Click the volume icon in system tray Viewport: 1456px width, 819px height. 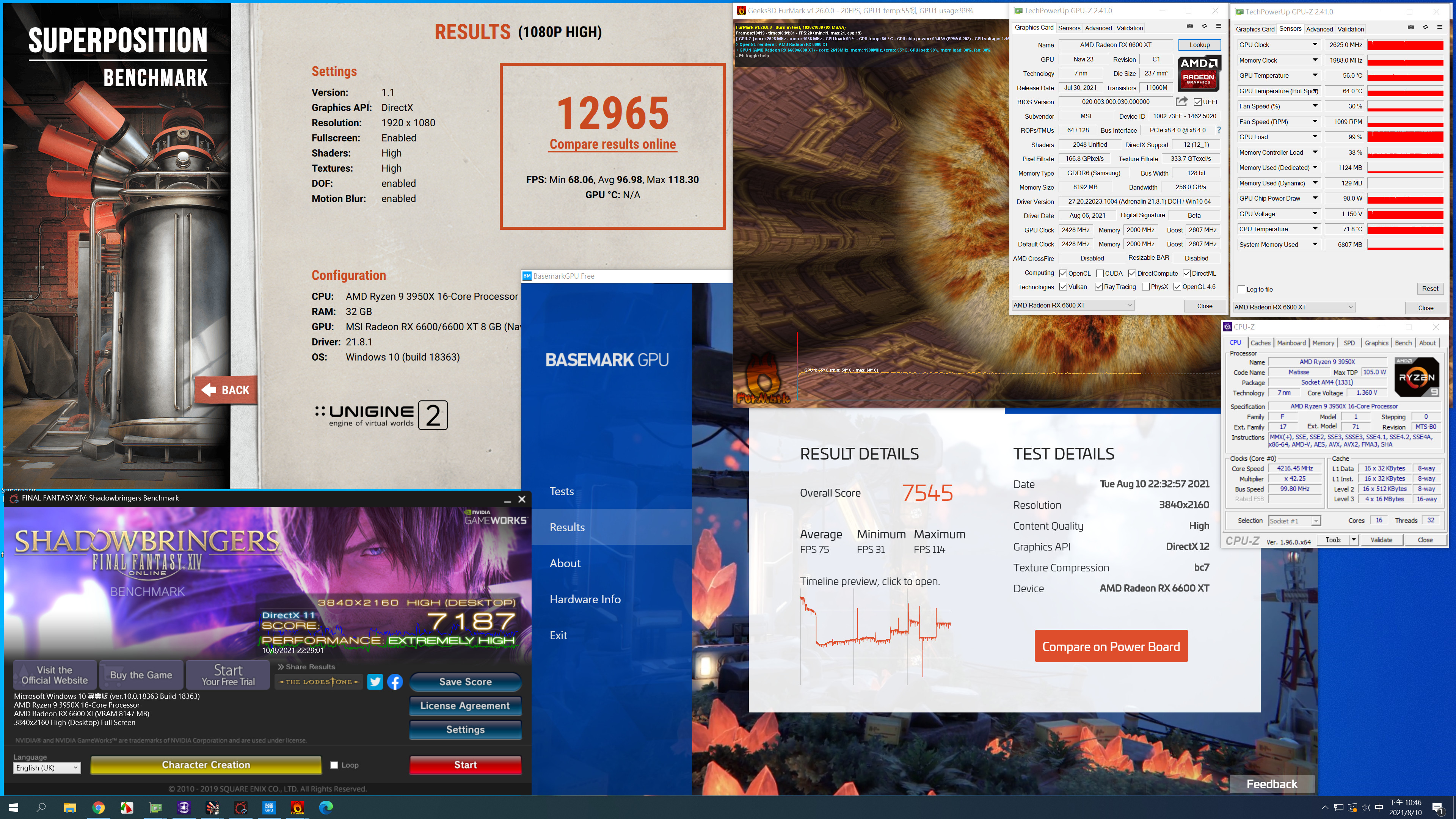1365,807
